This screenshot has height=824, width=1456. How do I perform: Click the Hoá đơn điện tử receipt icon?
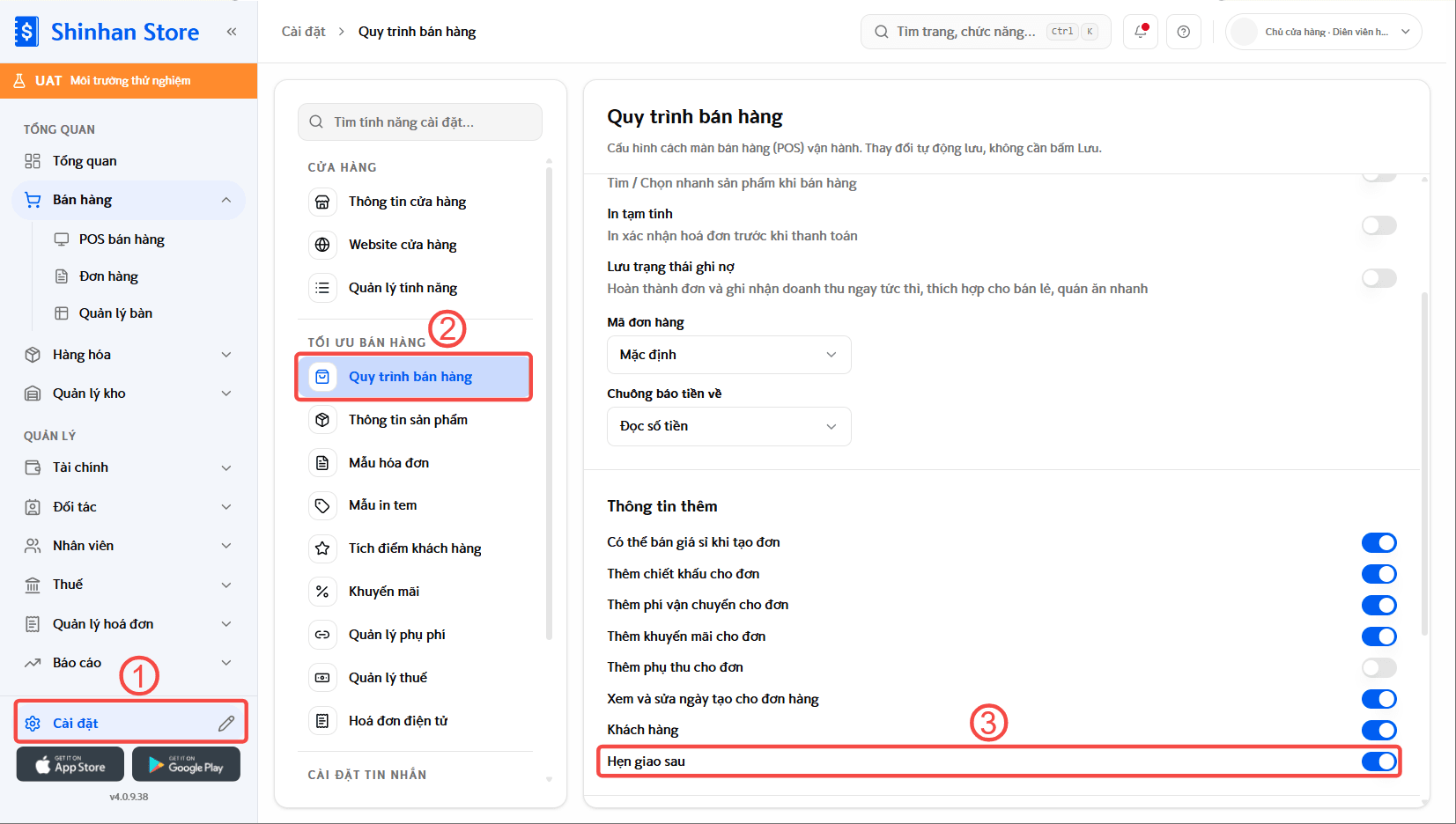[x=322, y=721]
